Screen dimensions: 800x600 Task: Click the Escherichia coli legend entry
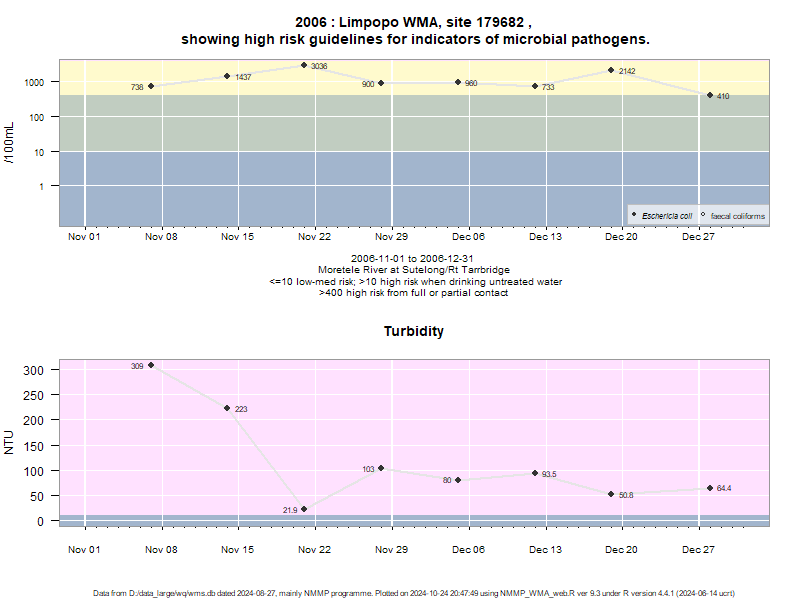tap(662, 216)
